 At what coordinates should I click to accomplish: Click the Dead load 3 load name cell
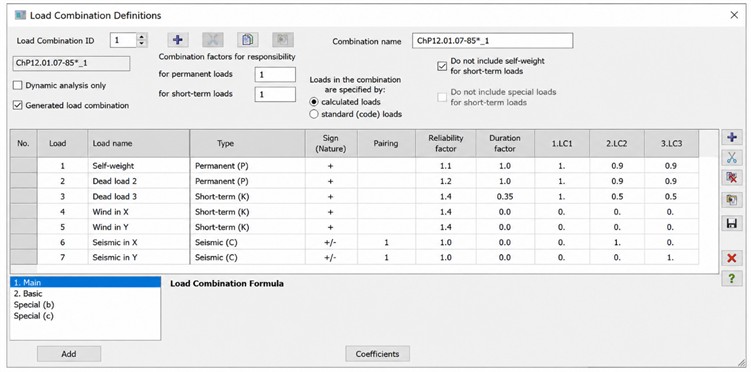click(139, 196)
